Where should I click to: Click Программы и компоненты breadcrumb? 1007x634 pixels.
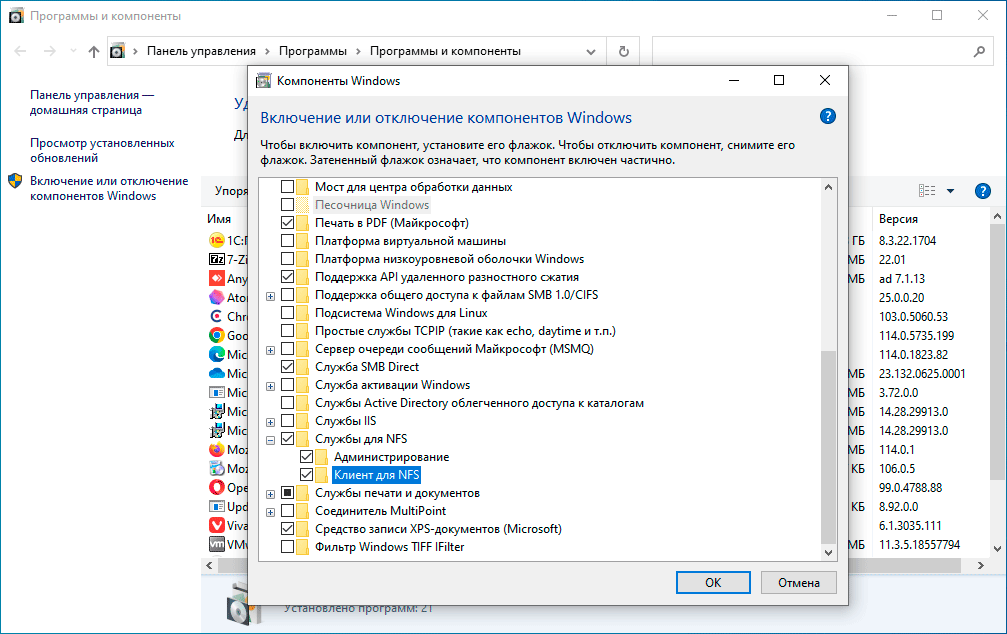click(445, 51)
